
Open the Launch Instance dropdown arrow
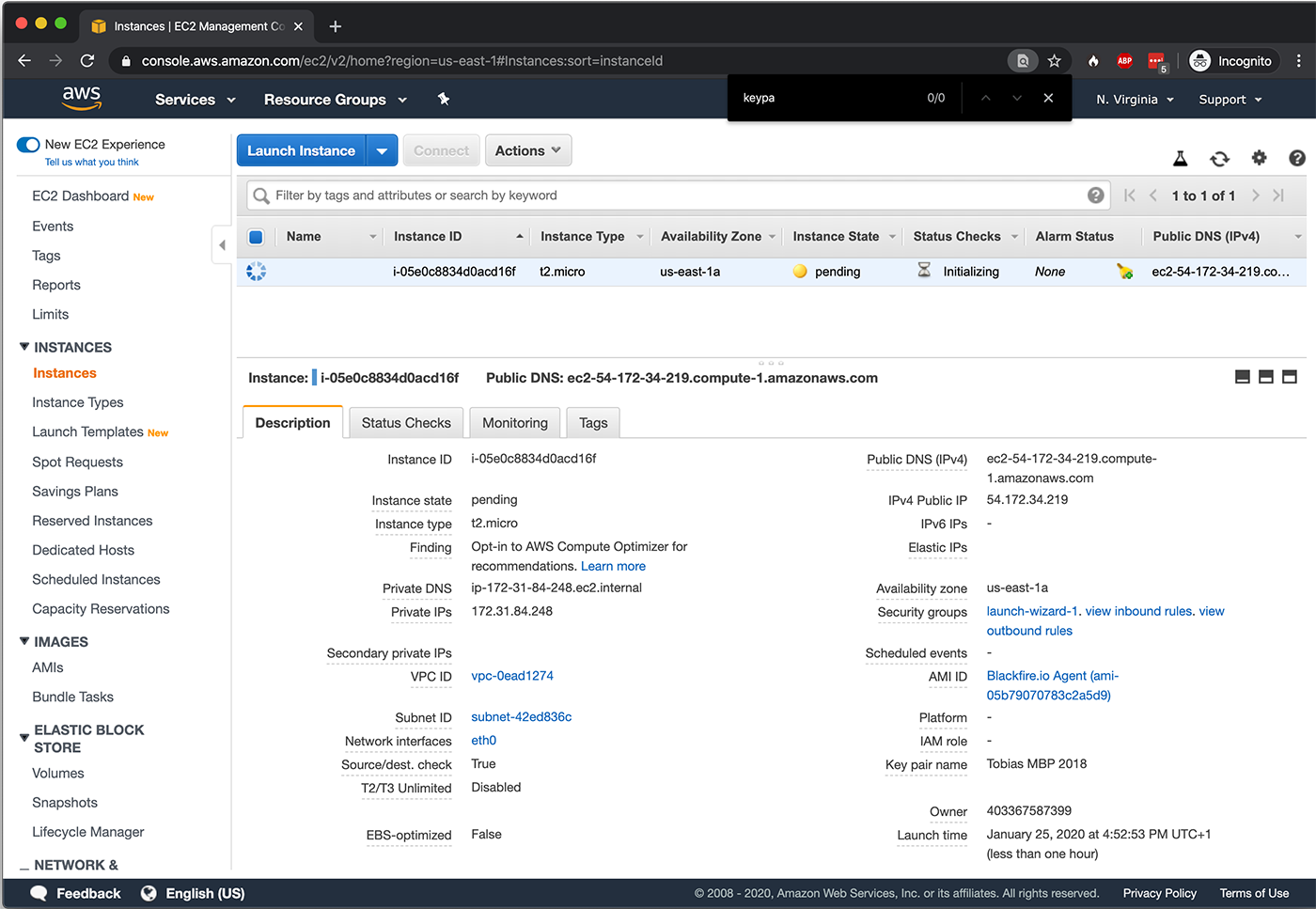(382, 150)
